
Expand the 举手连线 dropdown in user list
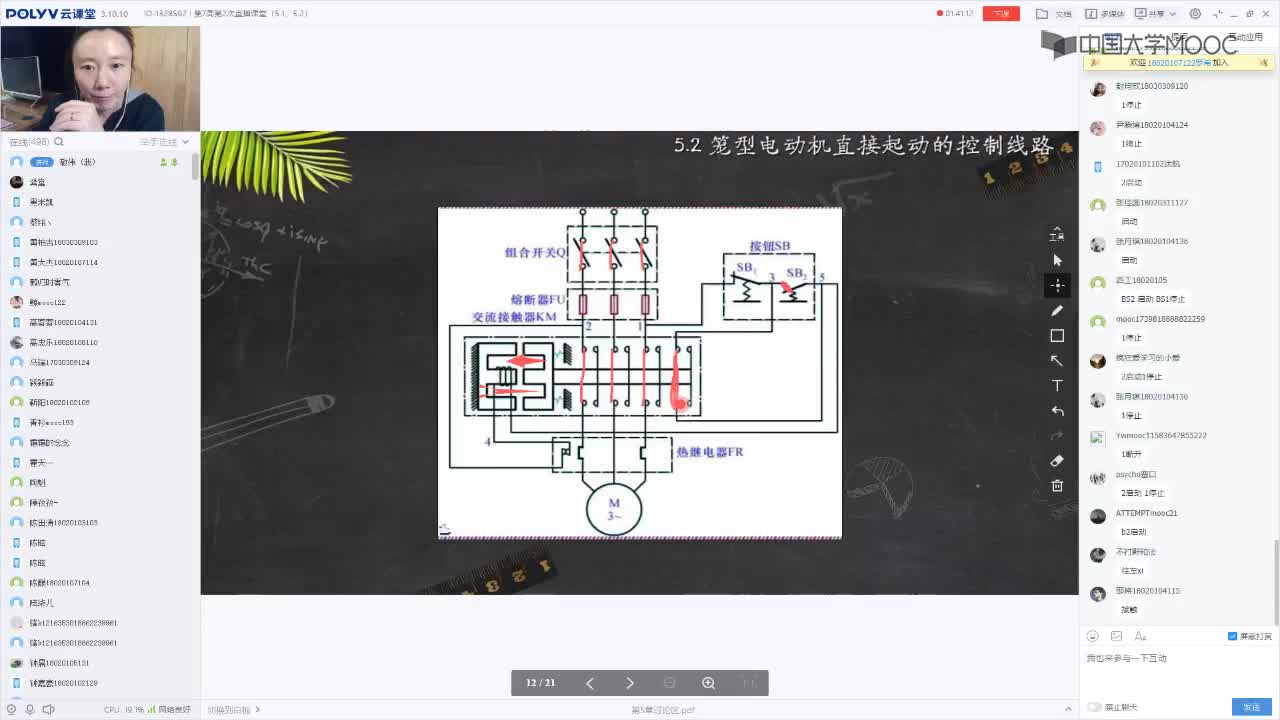(x=164, y=142)
